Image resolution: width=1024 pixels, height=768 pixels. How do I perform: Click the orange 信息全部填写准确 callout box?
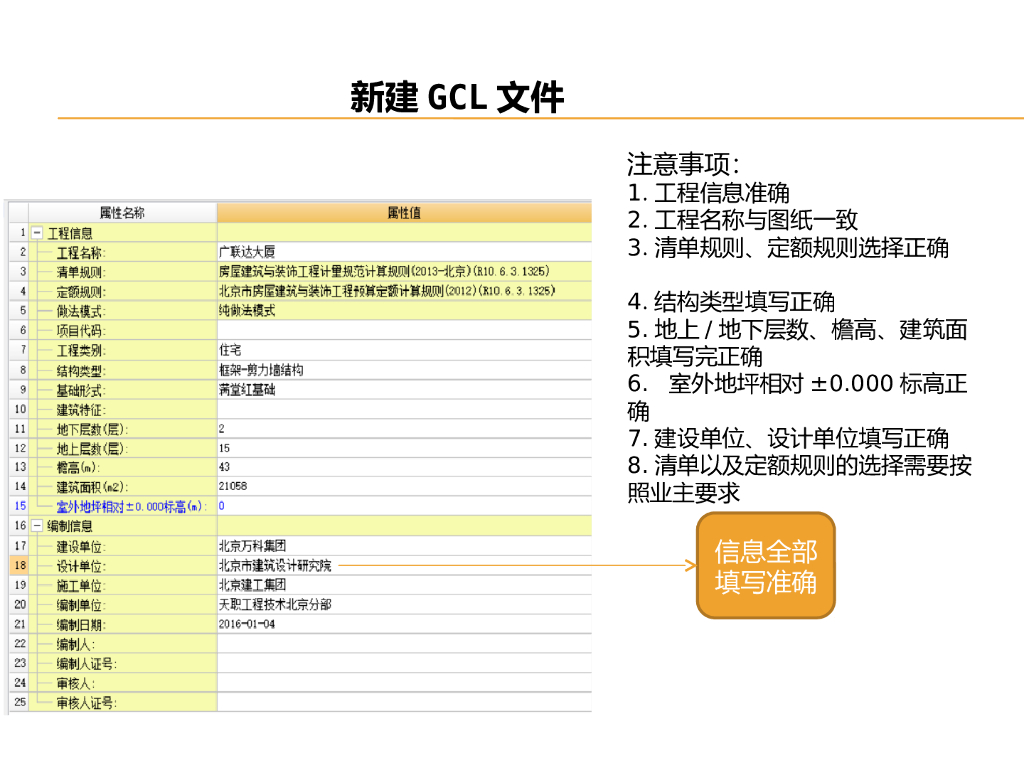click(x=765, y=566)
